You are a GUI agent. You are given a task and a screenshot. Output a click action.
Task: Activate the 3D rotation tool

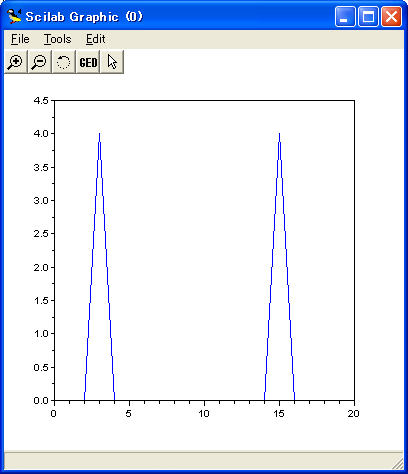[64, 62]
